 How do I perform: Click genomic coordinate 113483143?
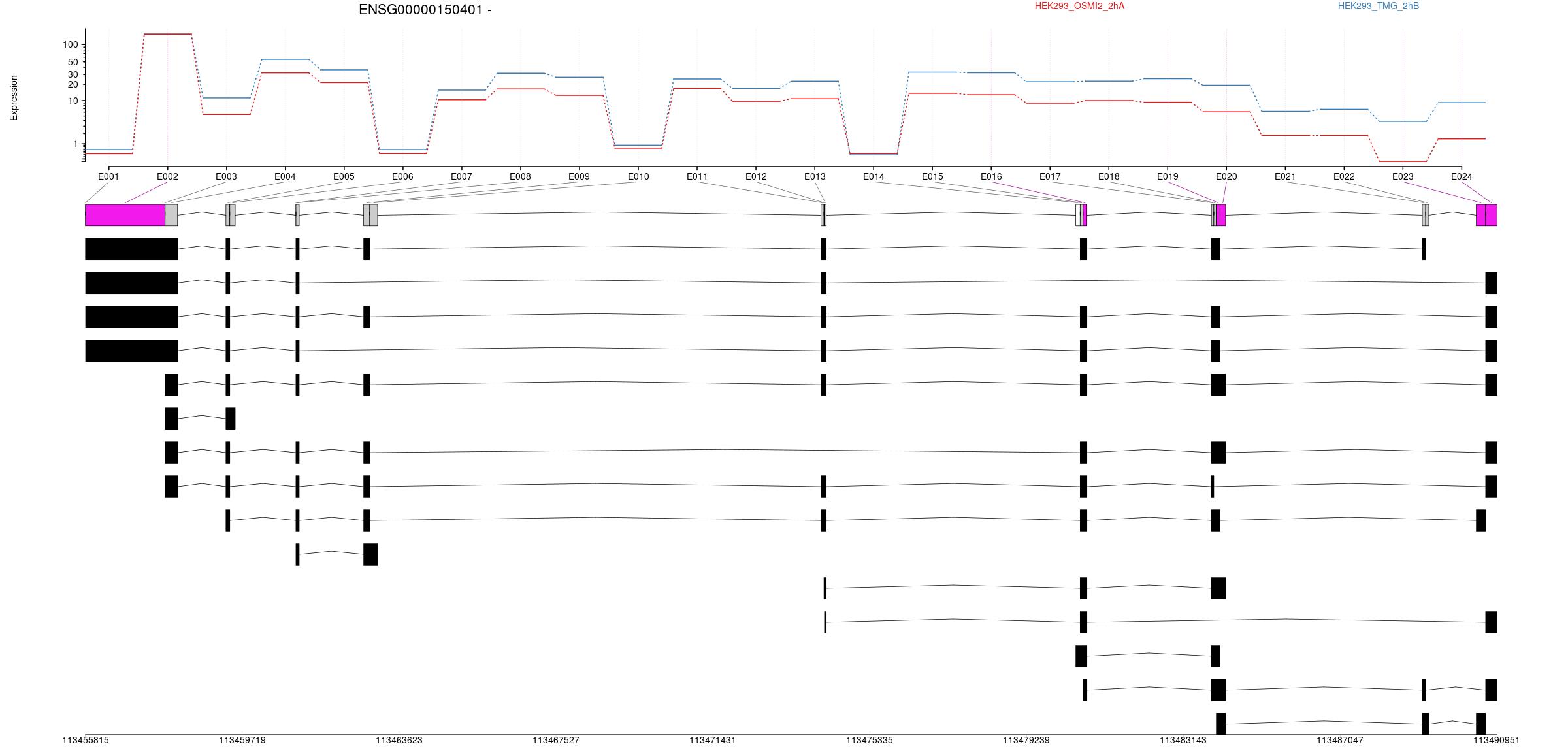click(x=1183, y=740)
